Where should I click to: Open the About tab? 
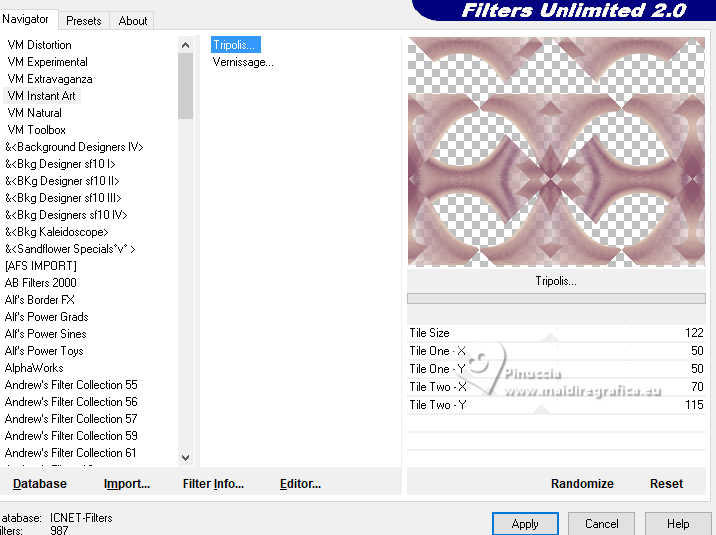point(132,21)
